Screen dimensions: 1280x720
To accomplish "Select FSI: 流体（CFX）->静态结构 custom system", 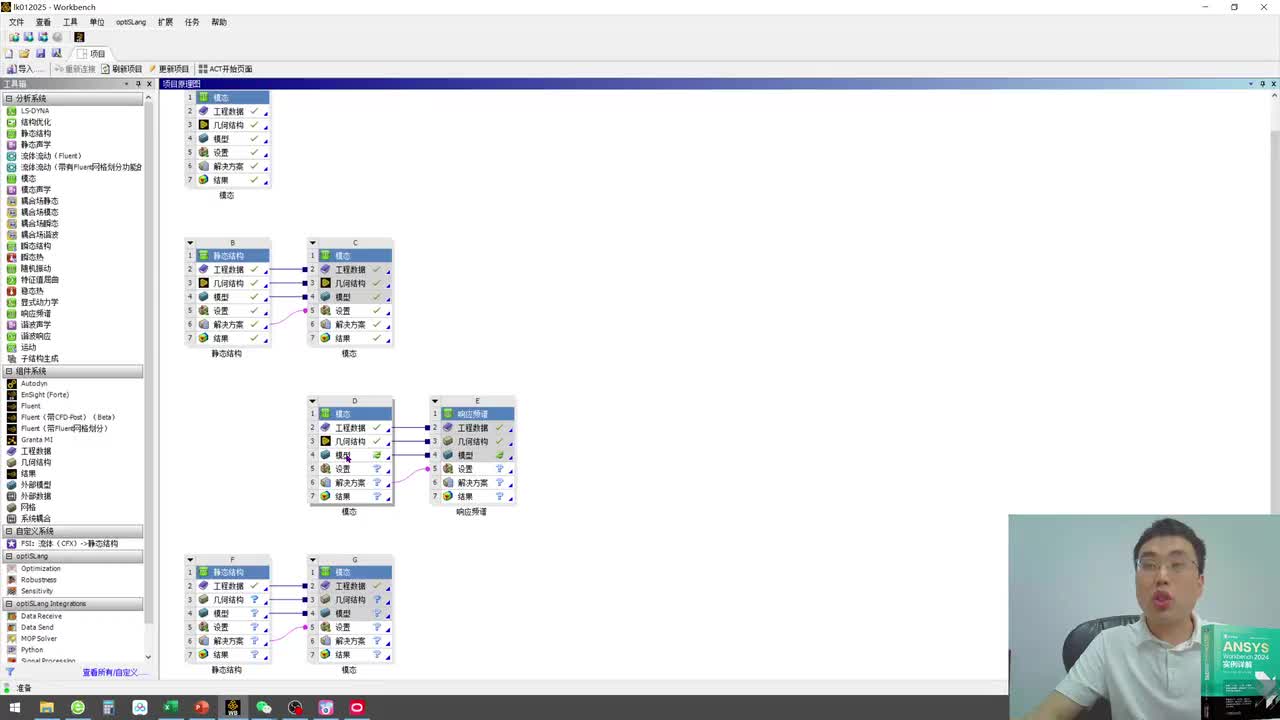I will (x=69, y=544).
